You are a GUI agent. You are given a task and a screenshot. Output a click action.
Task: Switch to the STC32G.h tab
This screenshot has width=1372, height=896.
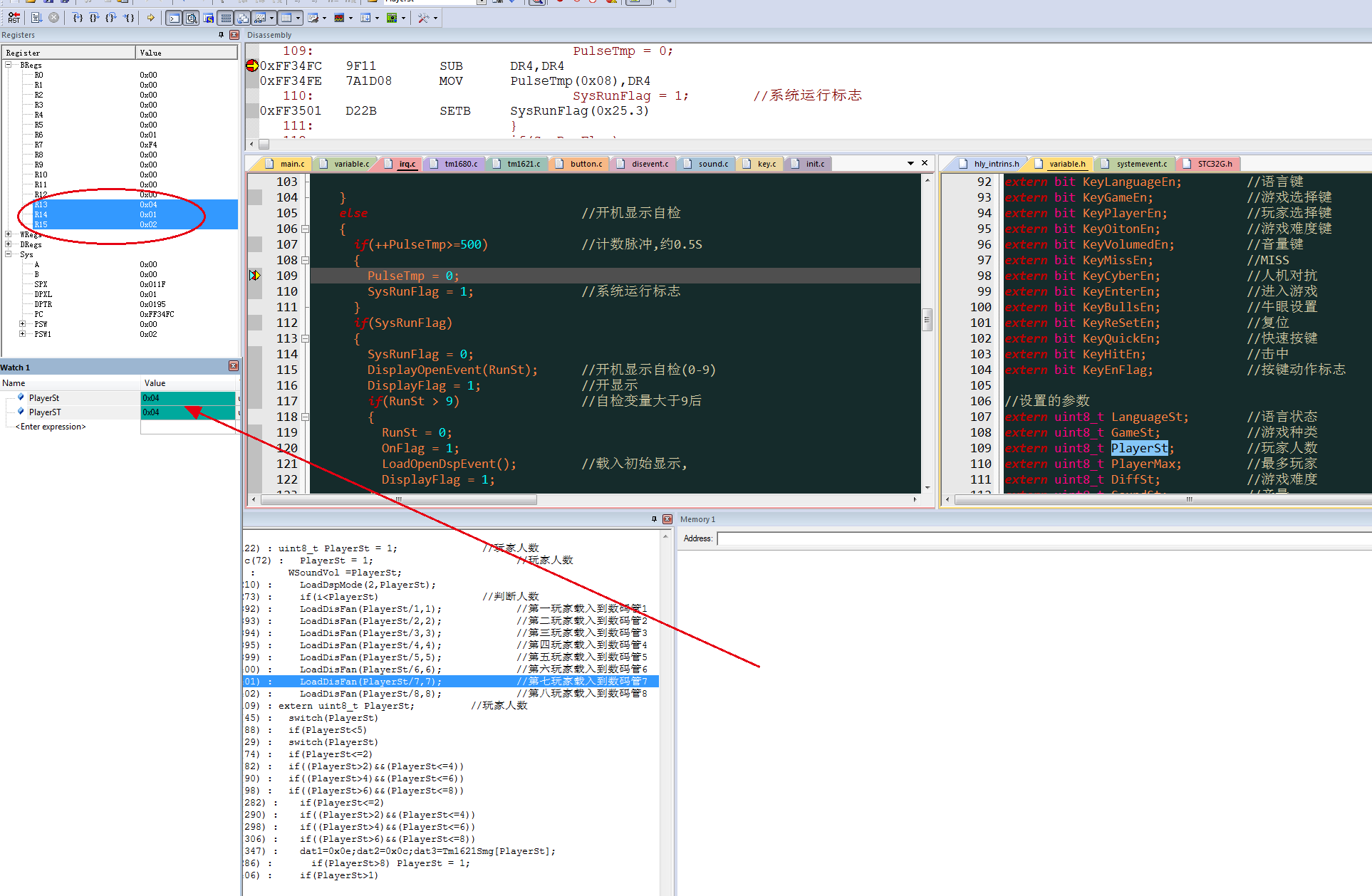click(1208, 164)
